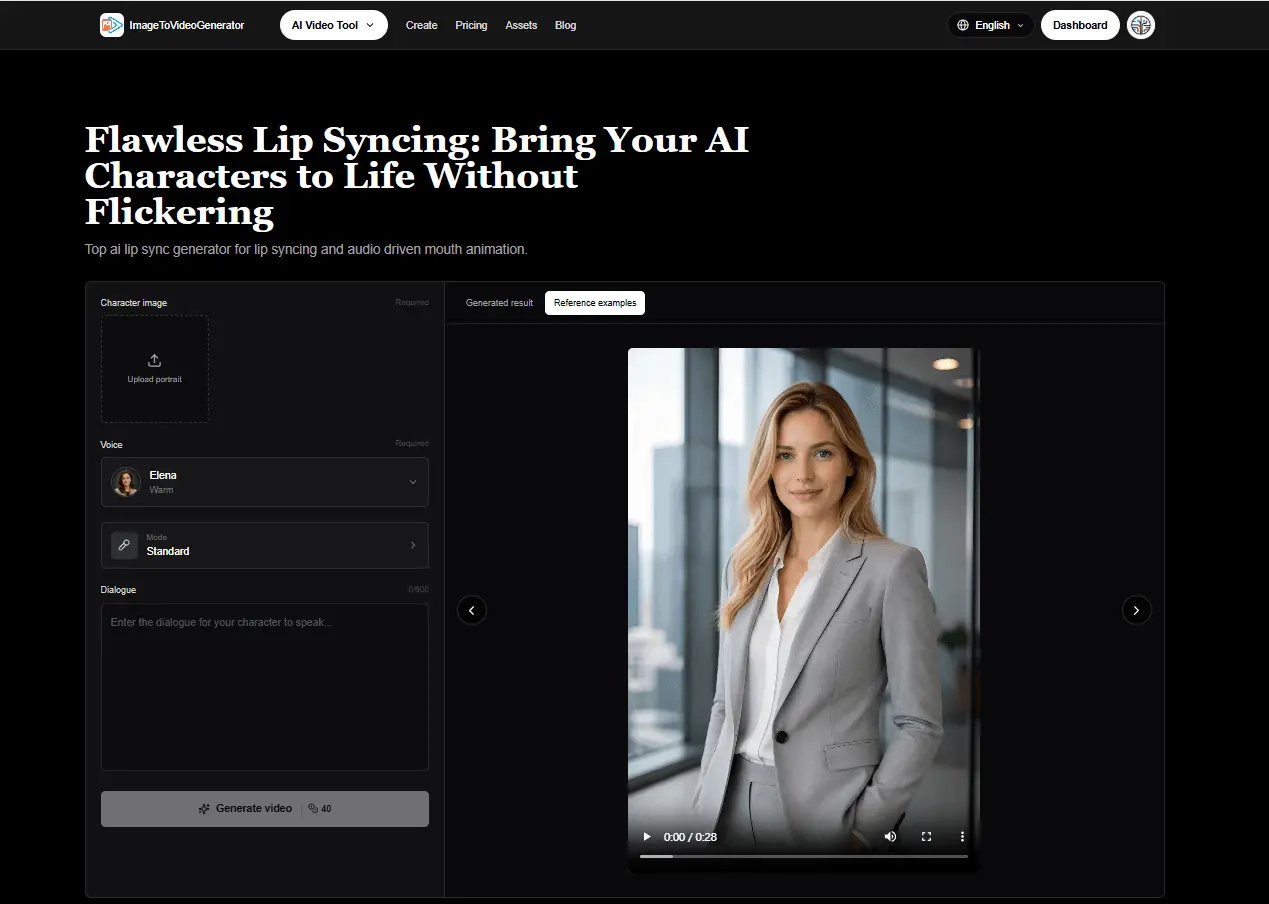Click the ImageToVideoGenerator brand name
1269x904 pixels.
point(187,25)
